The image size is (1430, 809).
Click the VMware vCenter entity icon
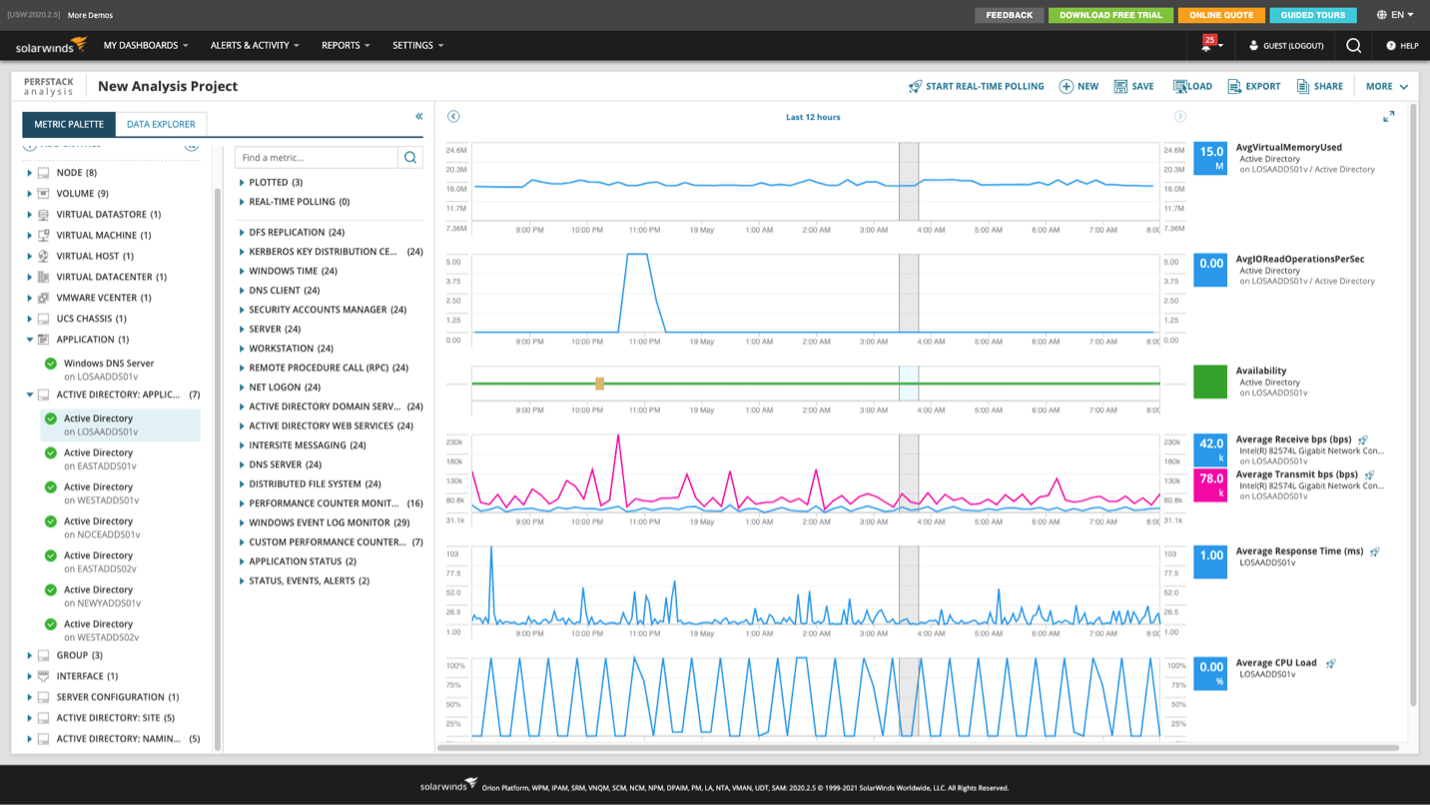coord(43,298)
